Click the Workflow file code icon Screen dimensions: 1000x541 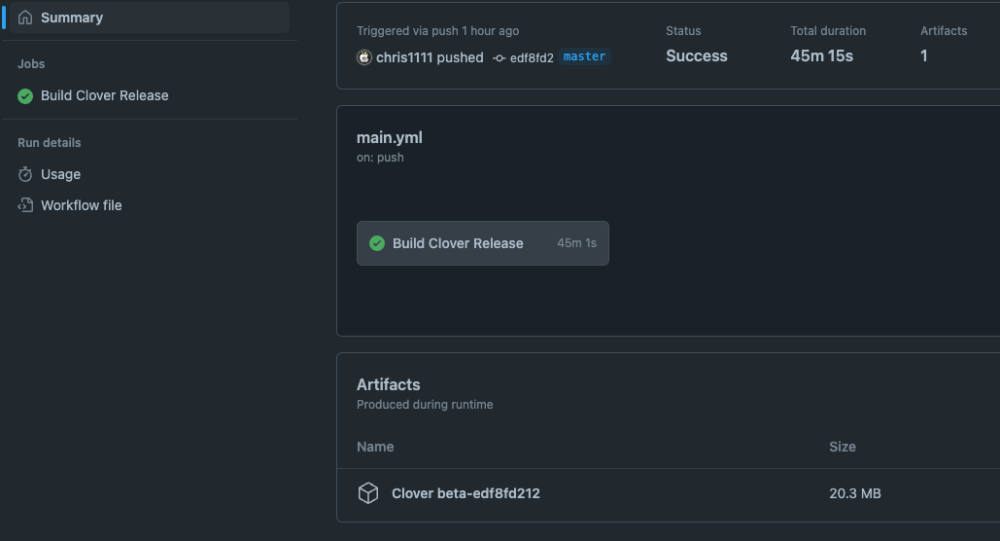point(25,205)
